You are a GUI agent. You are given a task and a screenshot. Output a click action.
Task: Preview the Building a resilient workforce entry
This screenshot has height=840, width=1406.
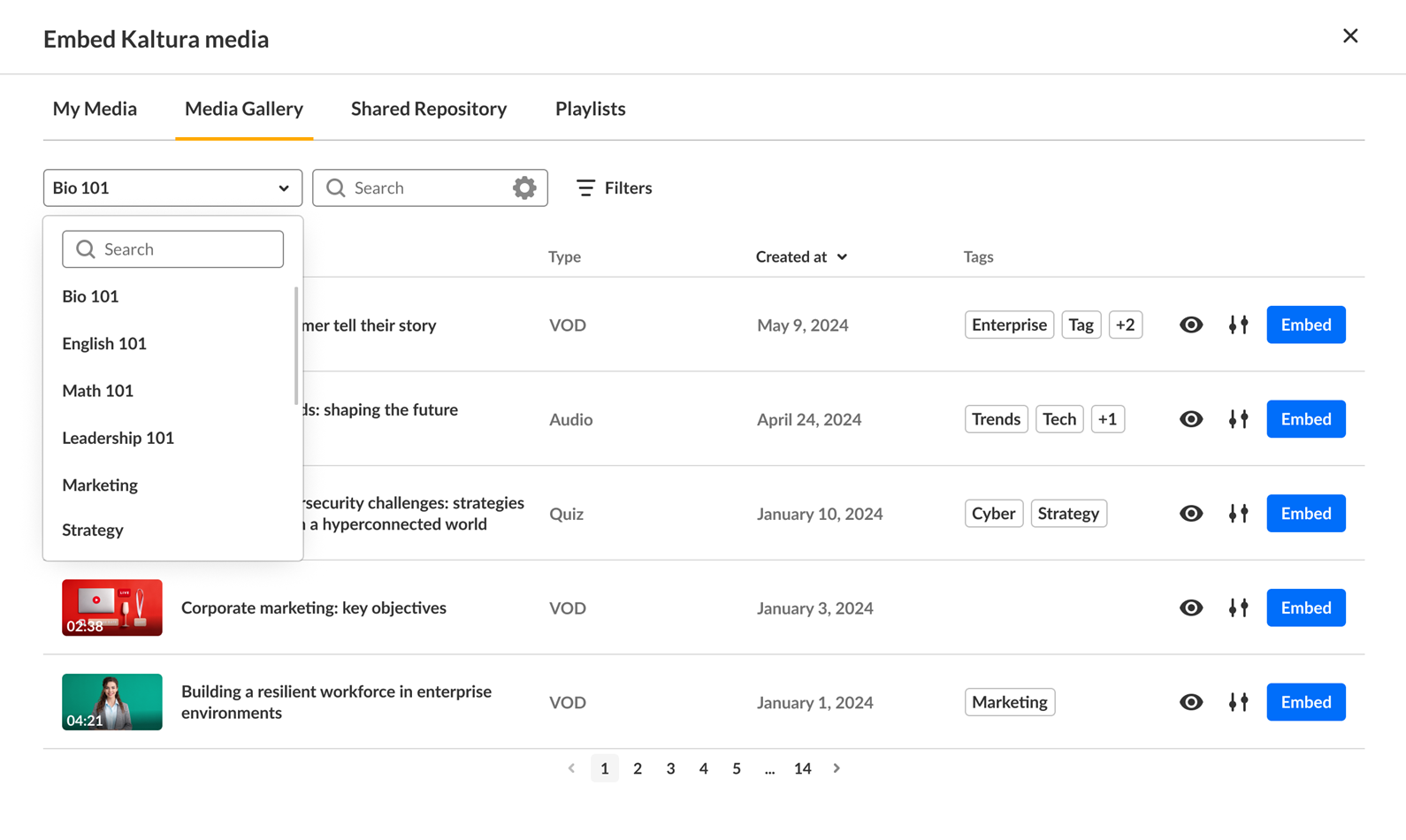coord(1191,702)
